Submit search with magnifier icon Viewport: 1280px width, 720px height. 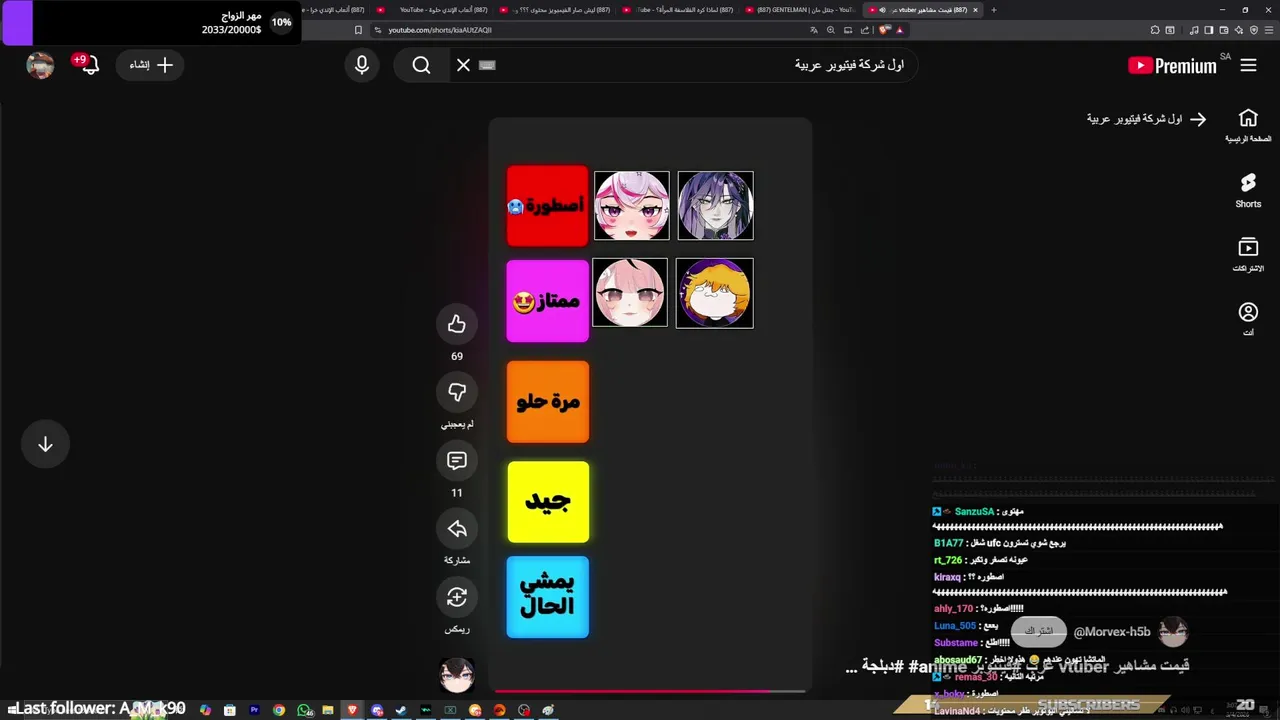click(421, 65)
